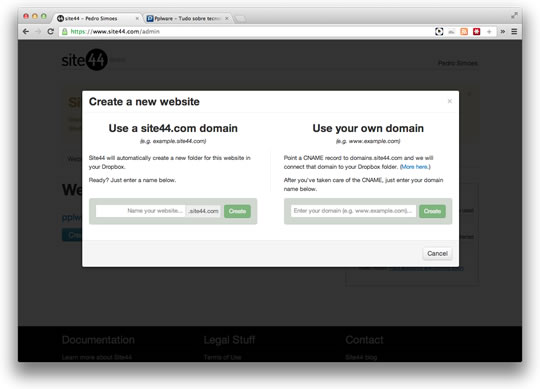This screenshot has width=540, height=389.
Task: Open a new tab with the tab button
Action: click(x=241, y=19)
